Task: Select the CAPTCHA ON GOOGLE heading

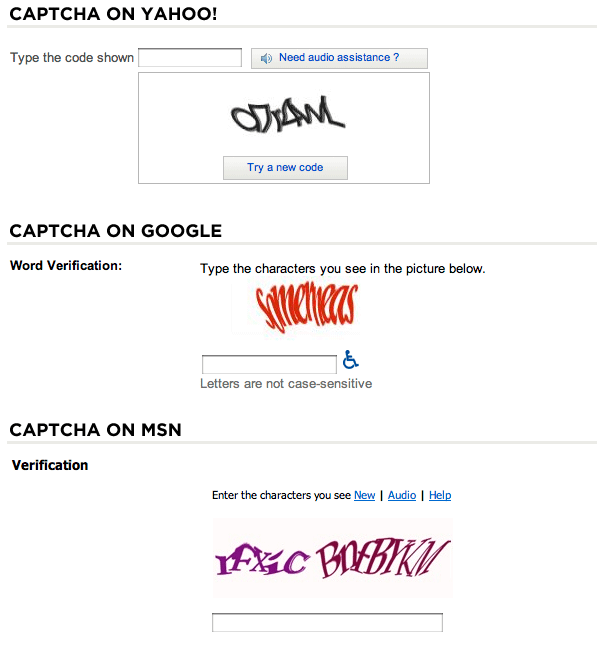Action: (x=116, y=231)
